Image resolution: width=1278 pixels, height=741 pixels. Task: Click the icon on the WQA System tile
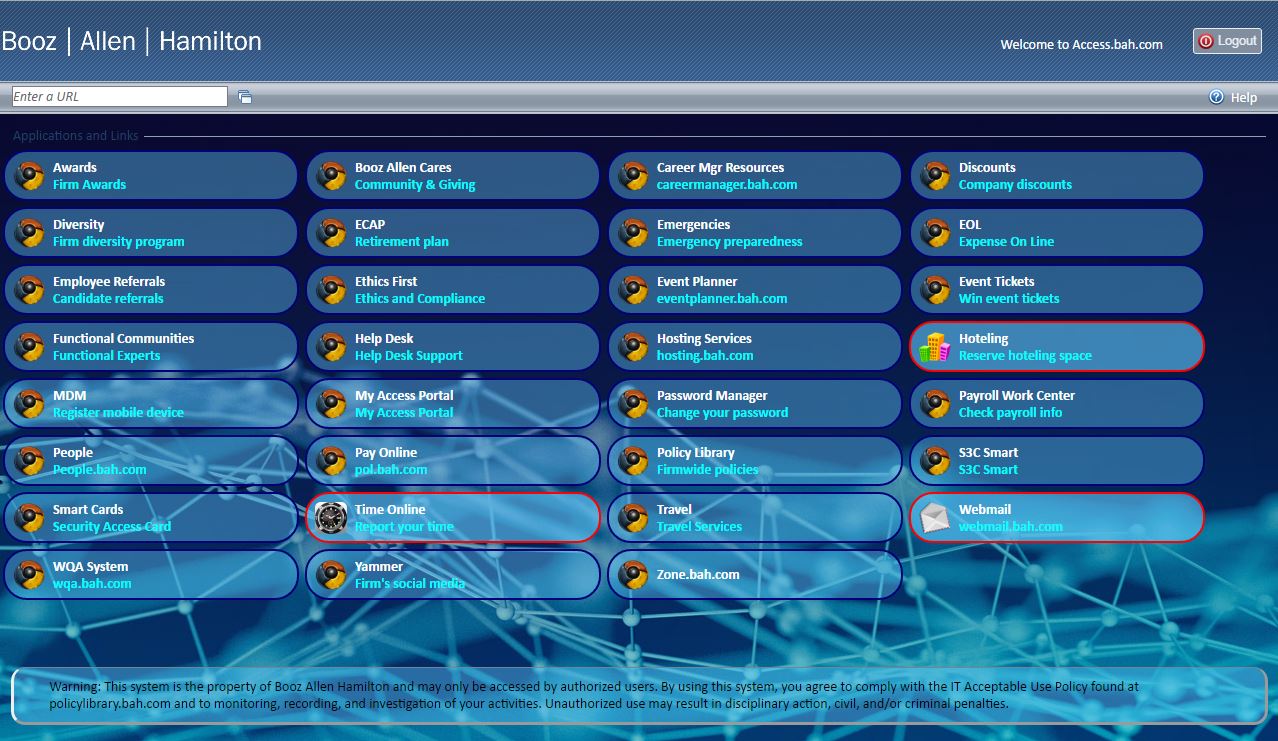click(x=28, y=575)
